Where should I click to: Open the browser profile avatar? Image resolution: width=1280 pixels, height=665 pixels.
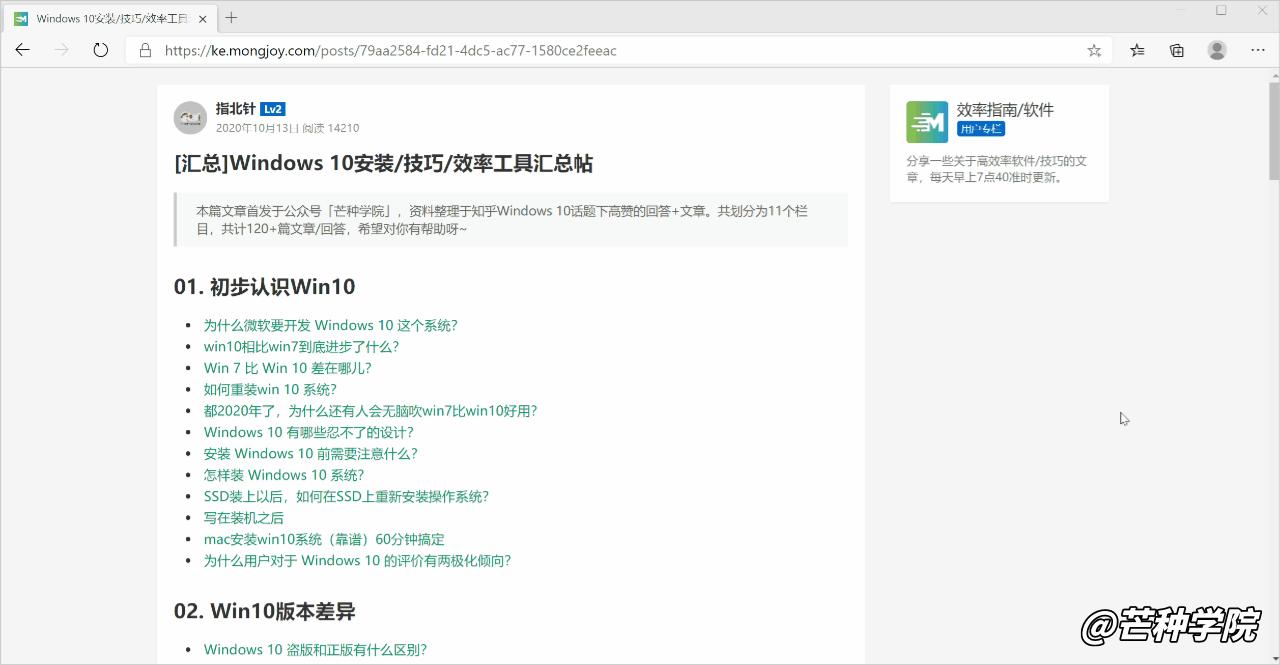[x=1217, y=50]
